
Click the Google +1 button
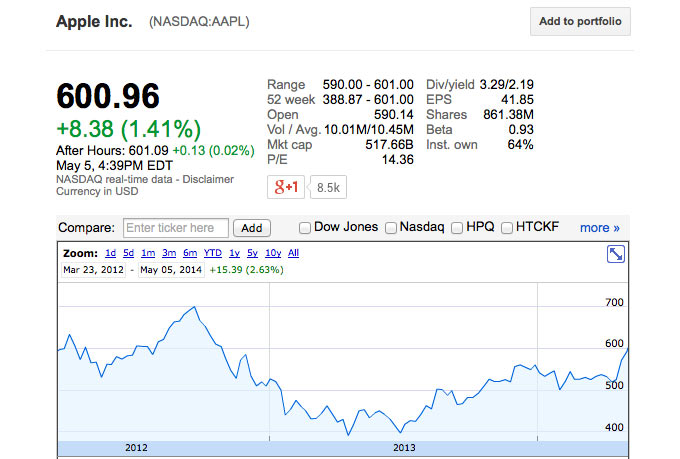[286, 187]
